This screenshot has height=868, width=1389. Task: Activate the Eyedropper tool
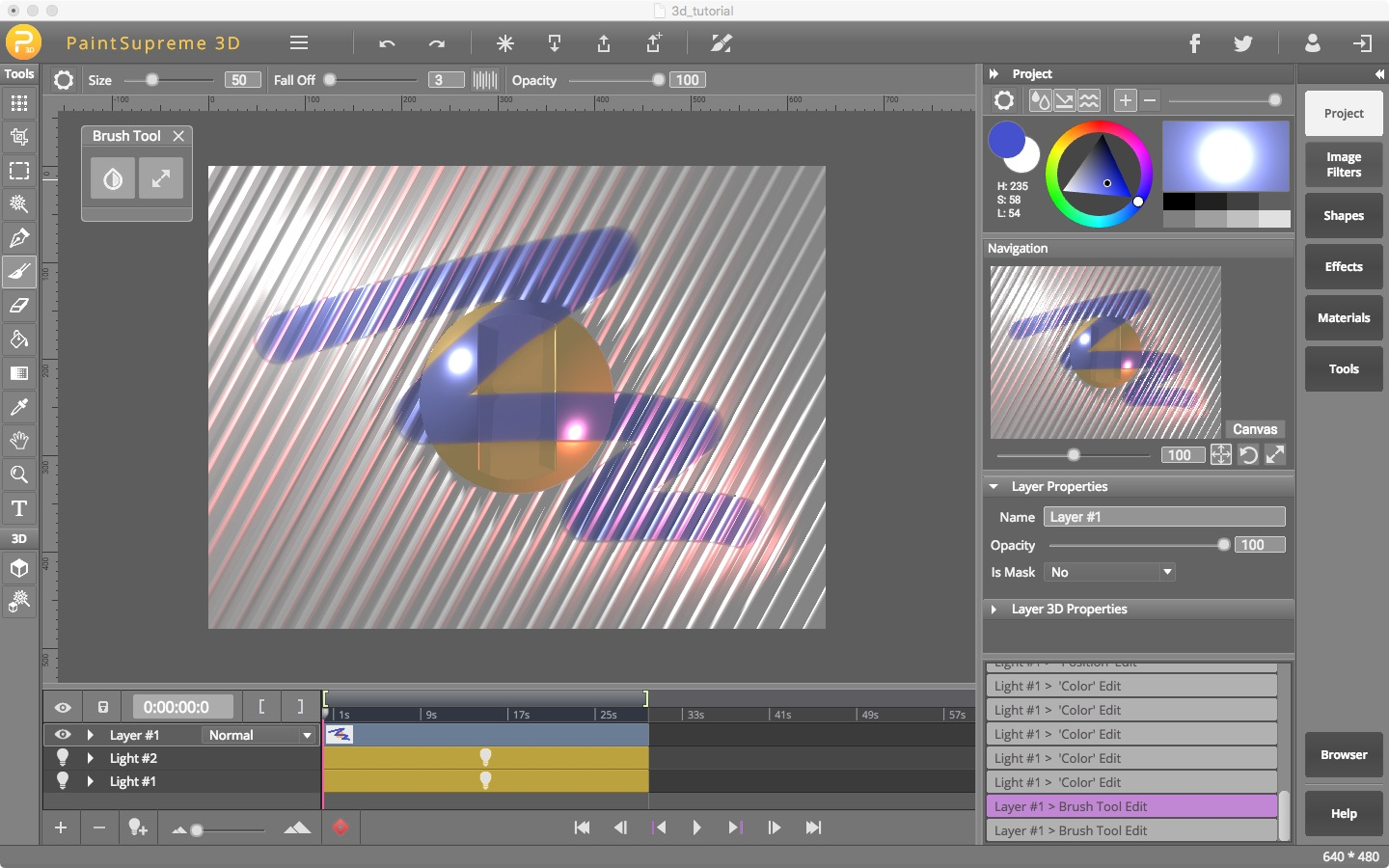19,407
